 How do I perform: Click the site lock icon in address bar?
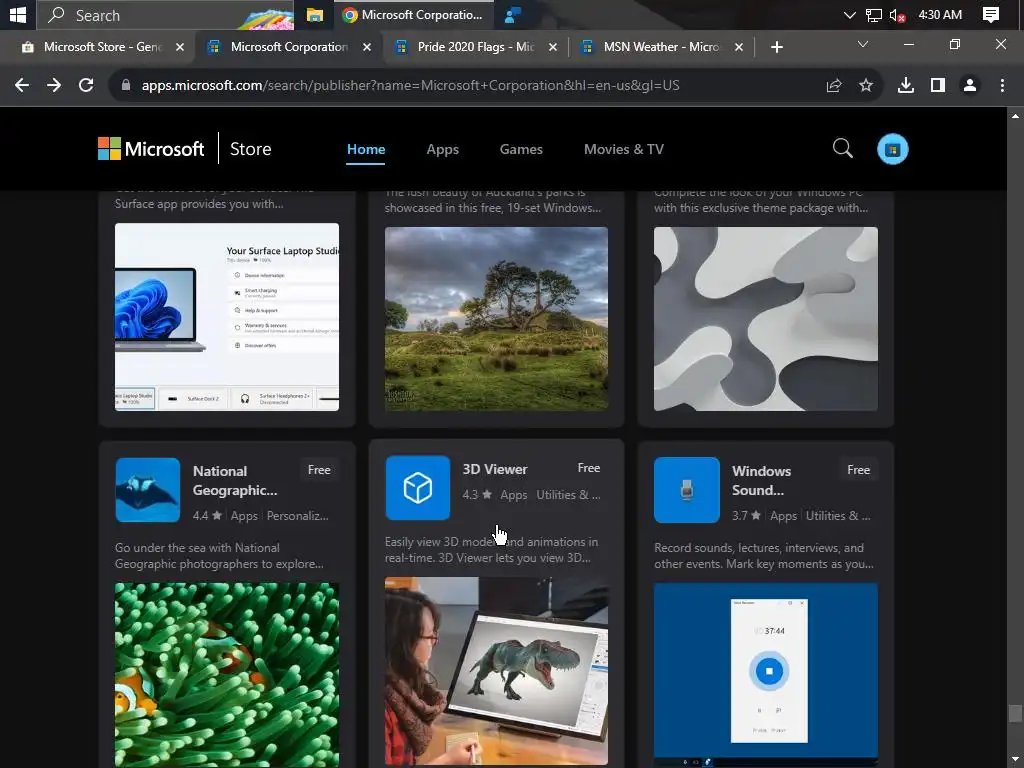click(126, 85)
